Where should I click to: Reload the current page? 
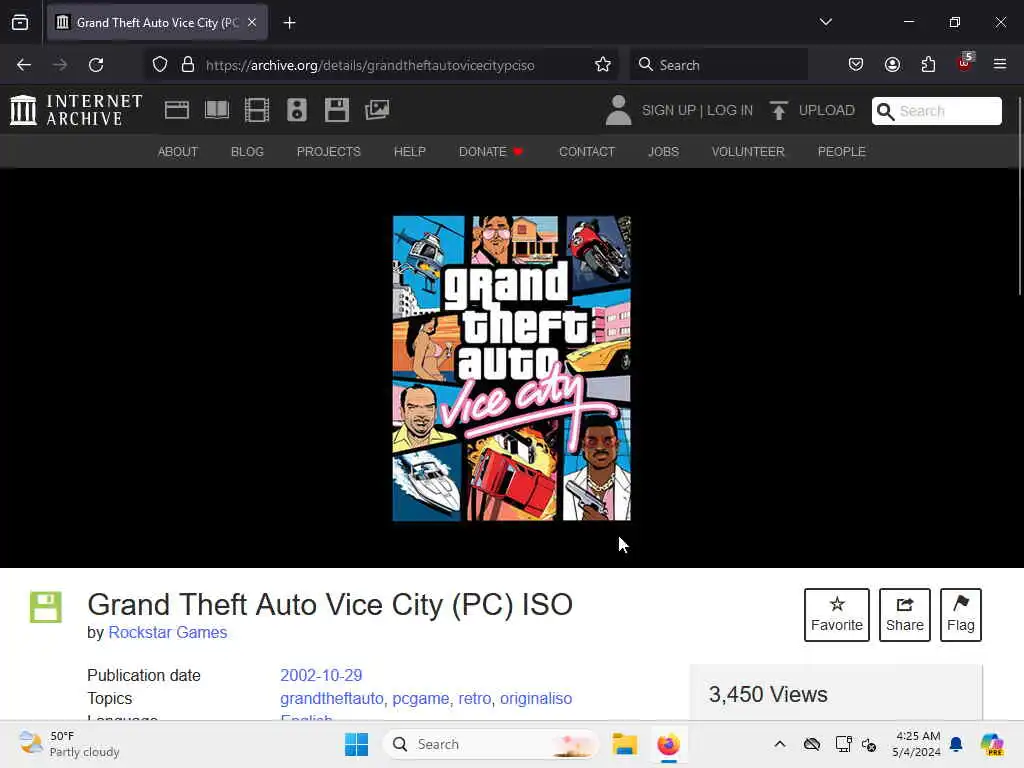pyautogui.click(x=96, y=65)
